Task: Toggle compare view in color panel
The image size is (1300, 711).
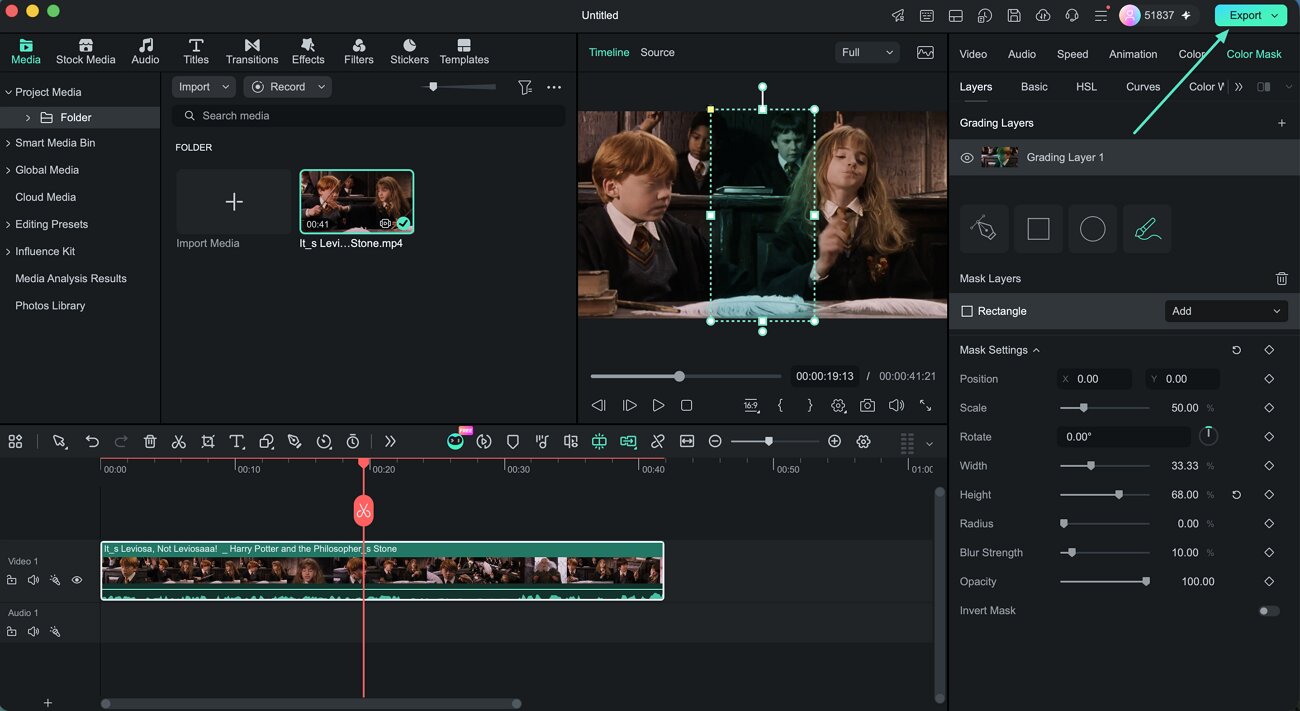Action: 1264,87
